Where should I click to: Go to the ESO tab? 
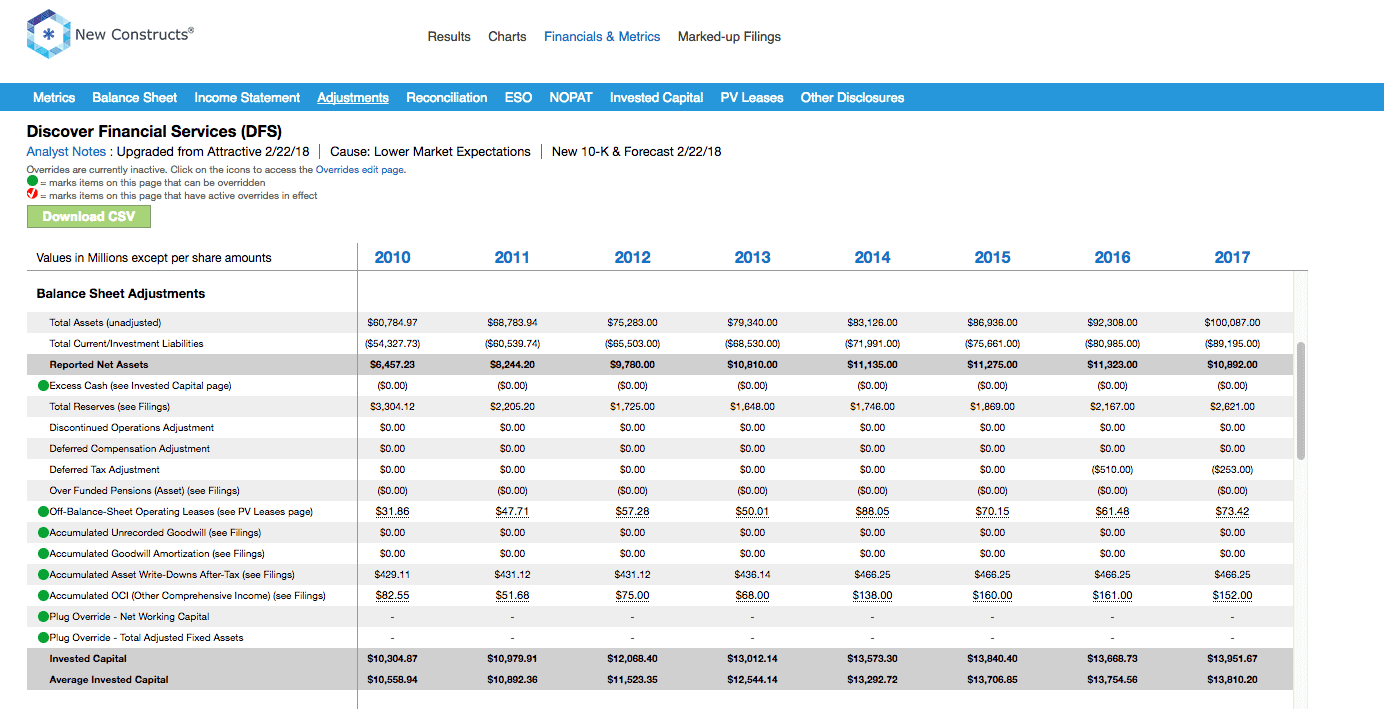coord(518,97)
